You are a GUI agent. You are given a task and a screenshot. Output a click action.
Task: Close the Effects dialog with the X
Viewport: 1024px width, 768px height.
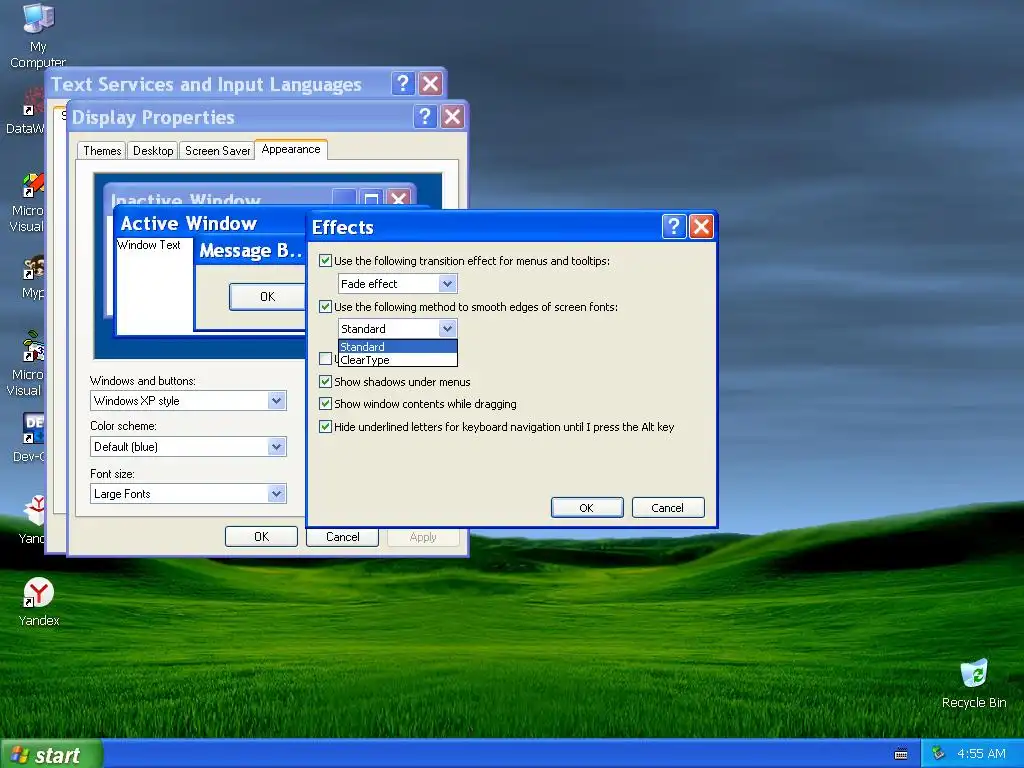[x=701, y=227]
